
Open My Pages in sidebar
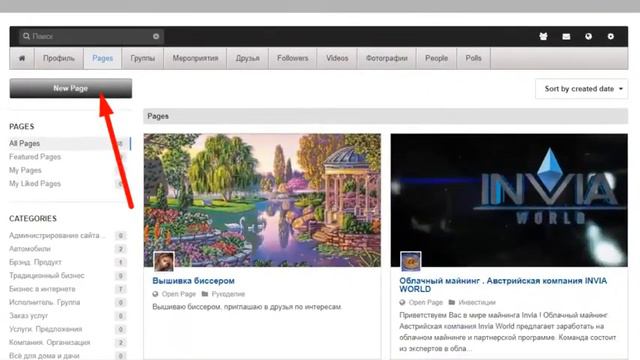point(25,170)
